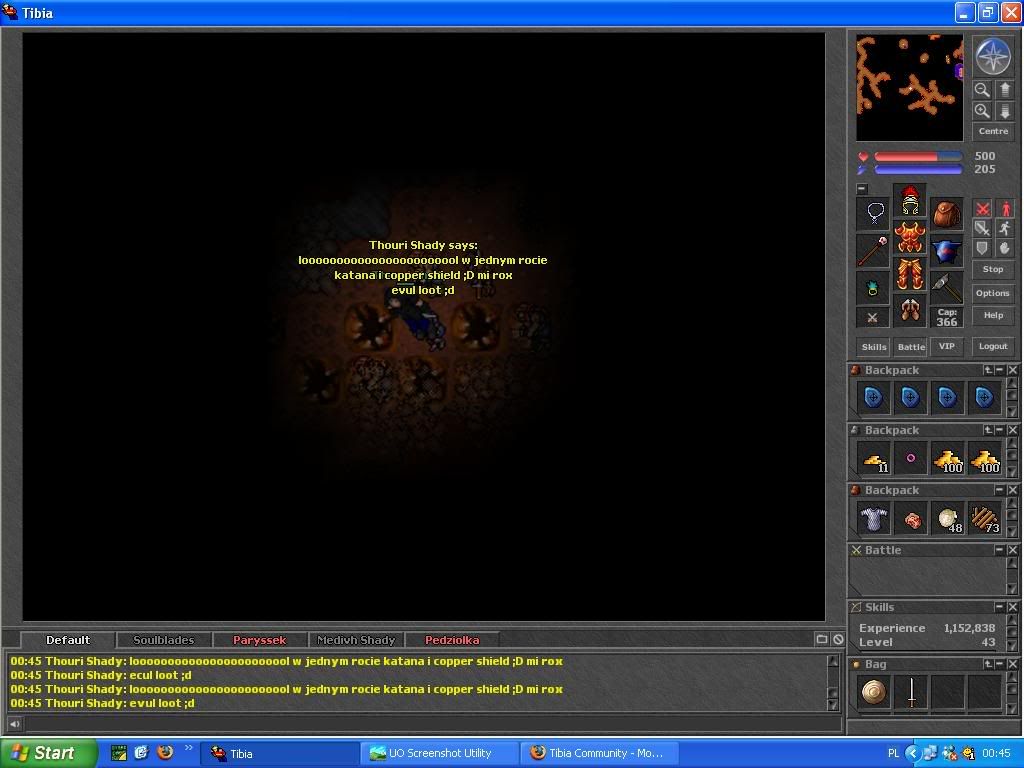The width and height of the screenshot is (1024, 768).
Task: Select the boots slot
Action: (x=910, y=310)
